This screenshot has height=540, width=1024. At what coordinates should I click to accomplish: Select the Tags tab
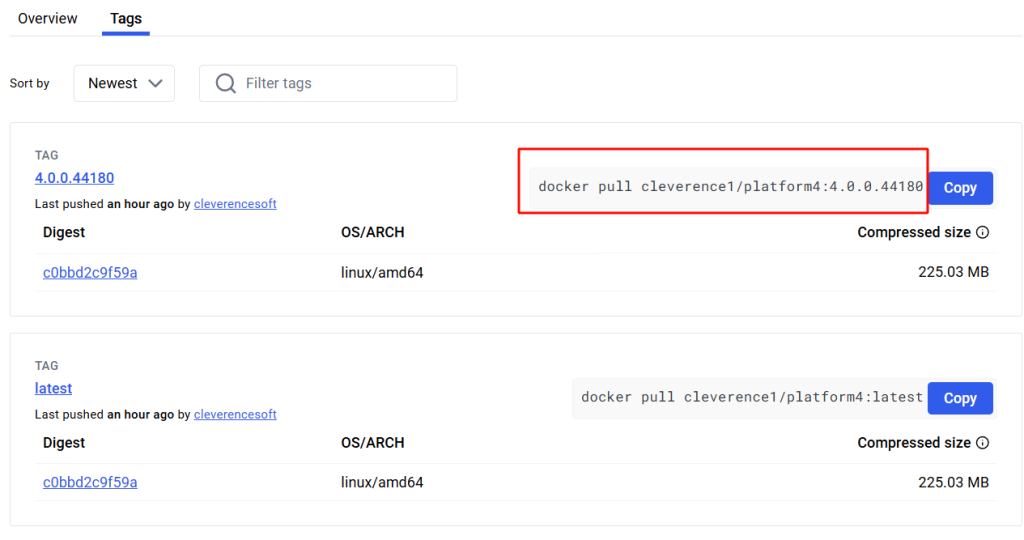[x=125, y=18]
